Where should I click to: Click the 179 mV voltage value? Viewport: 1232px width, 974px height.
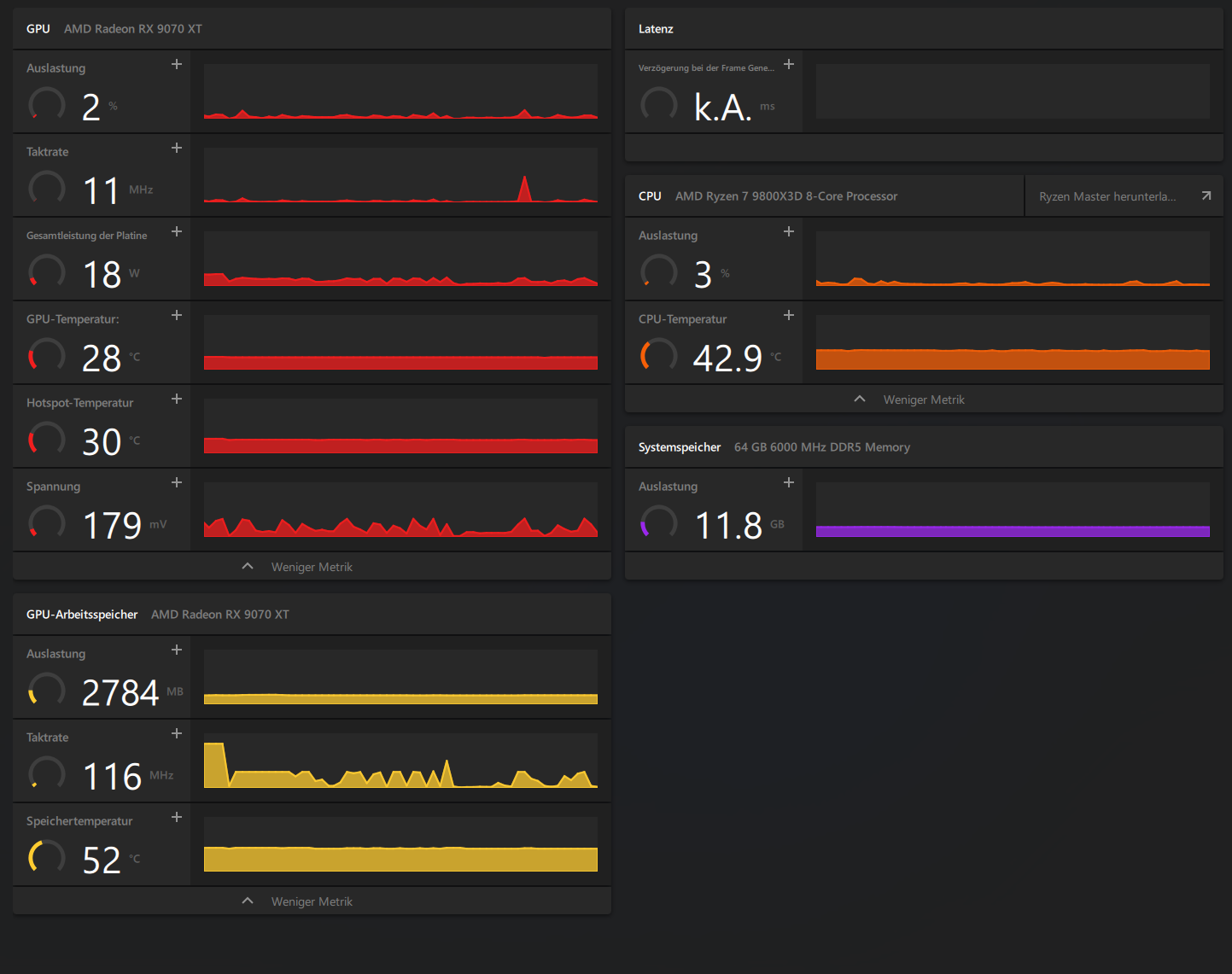[112, 525]
